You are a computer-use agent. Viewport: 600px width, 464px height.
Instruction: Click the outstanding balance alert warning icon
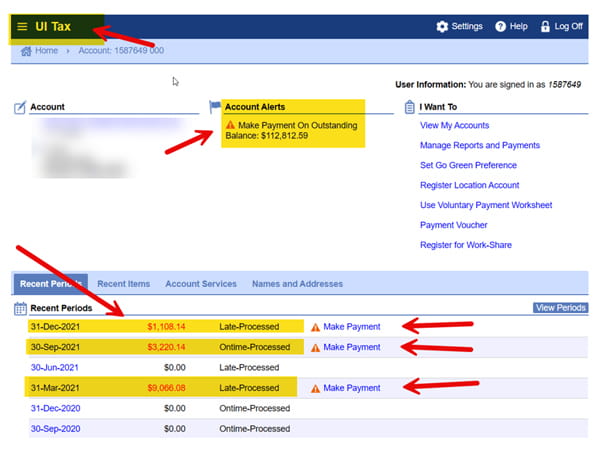(230, 125)
